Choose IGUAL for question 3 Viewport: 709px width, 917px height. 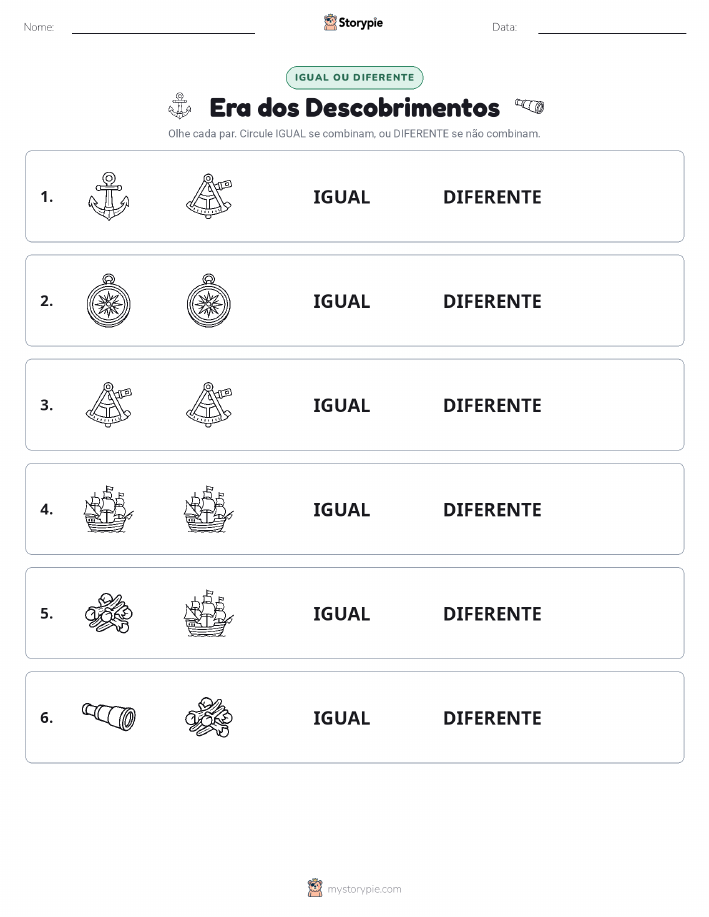click(342, 405)
